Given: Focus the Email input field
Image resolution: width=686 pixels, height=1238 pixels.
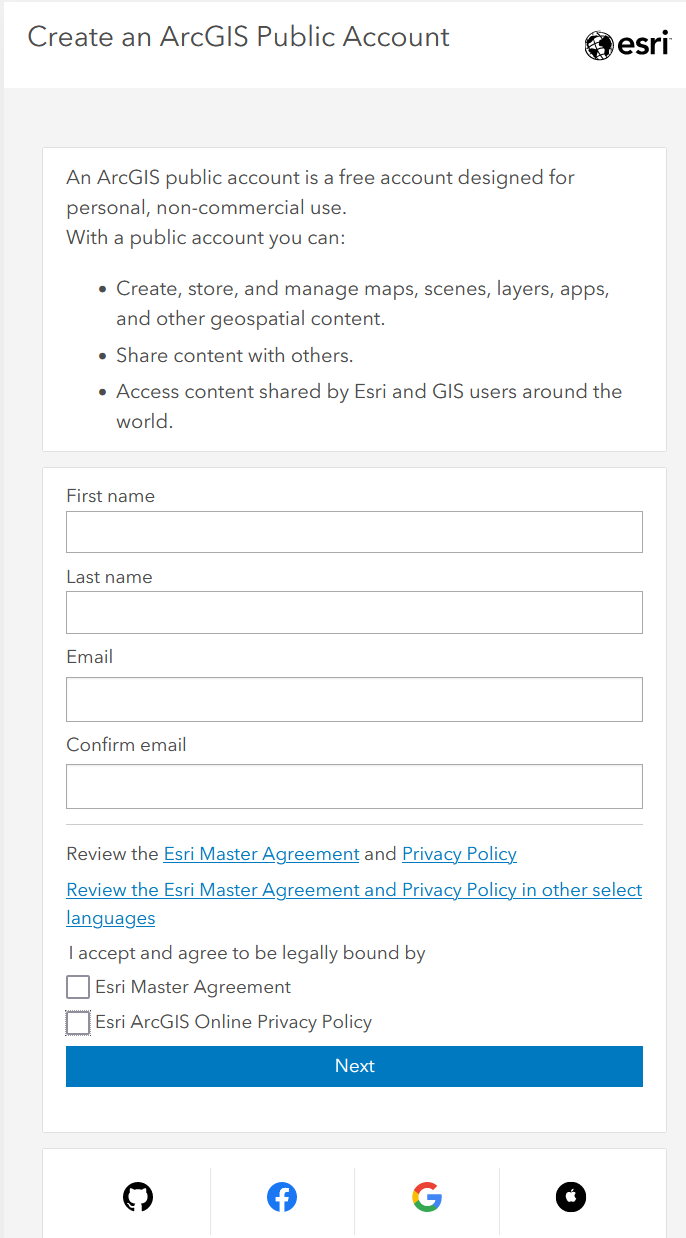Looking at the screenshot, I should [354, 699].
